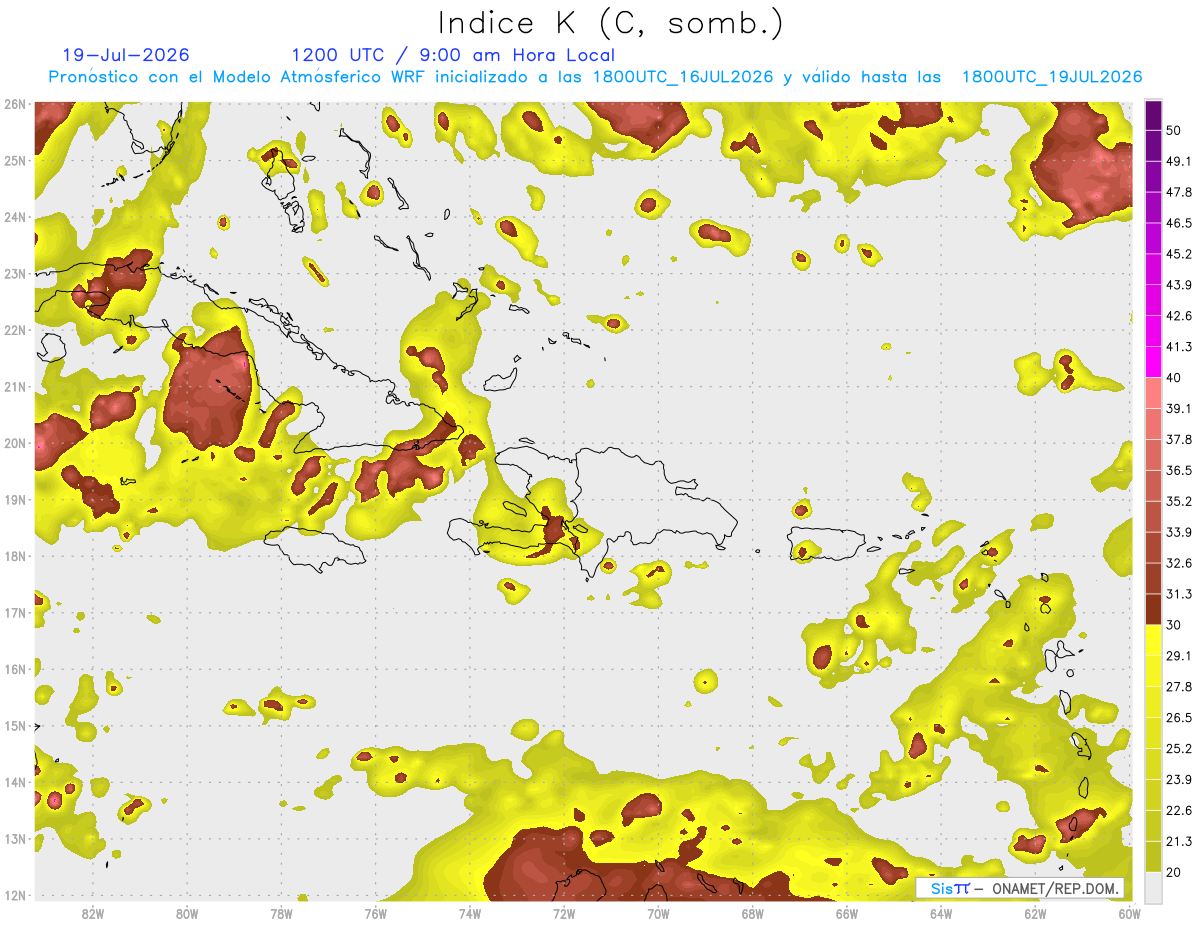Click the '35.2' color bar value
Viewport: 1200px width, 927px height.
coord(1179,501)
